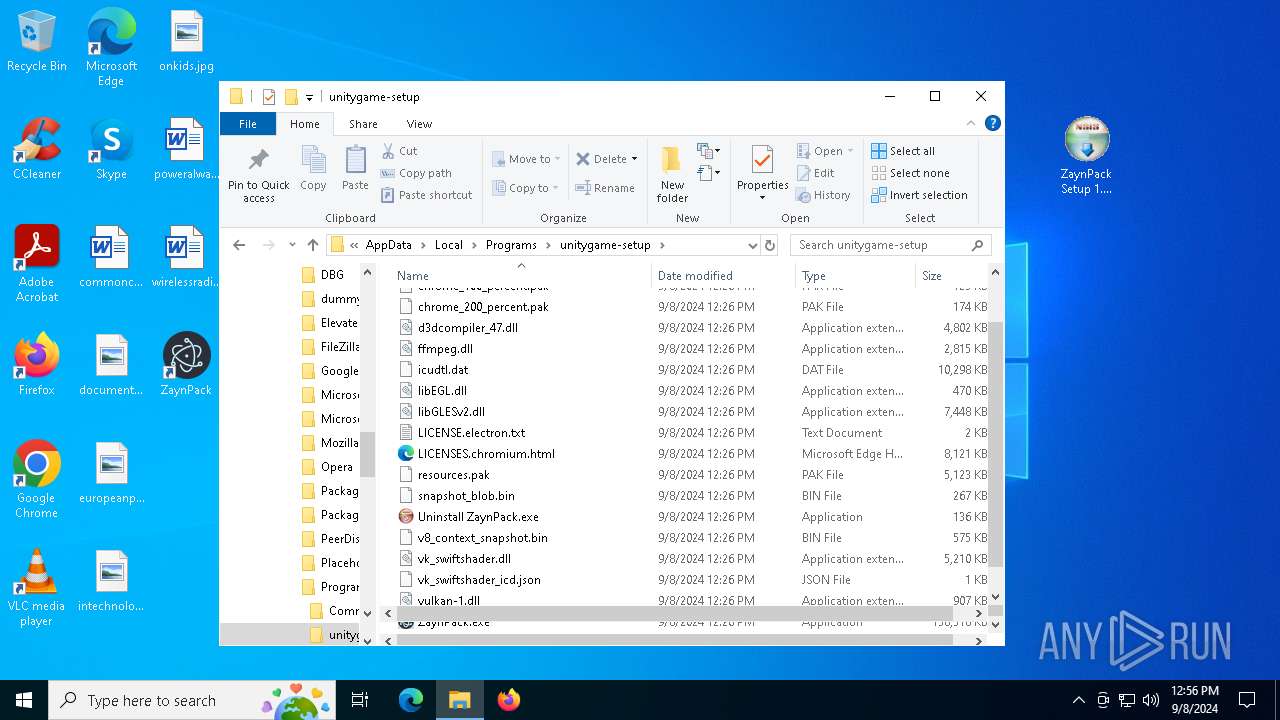Click in Search unitygame-setup box

[x=890, y=245]
